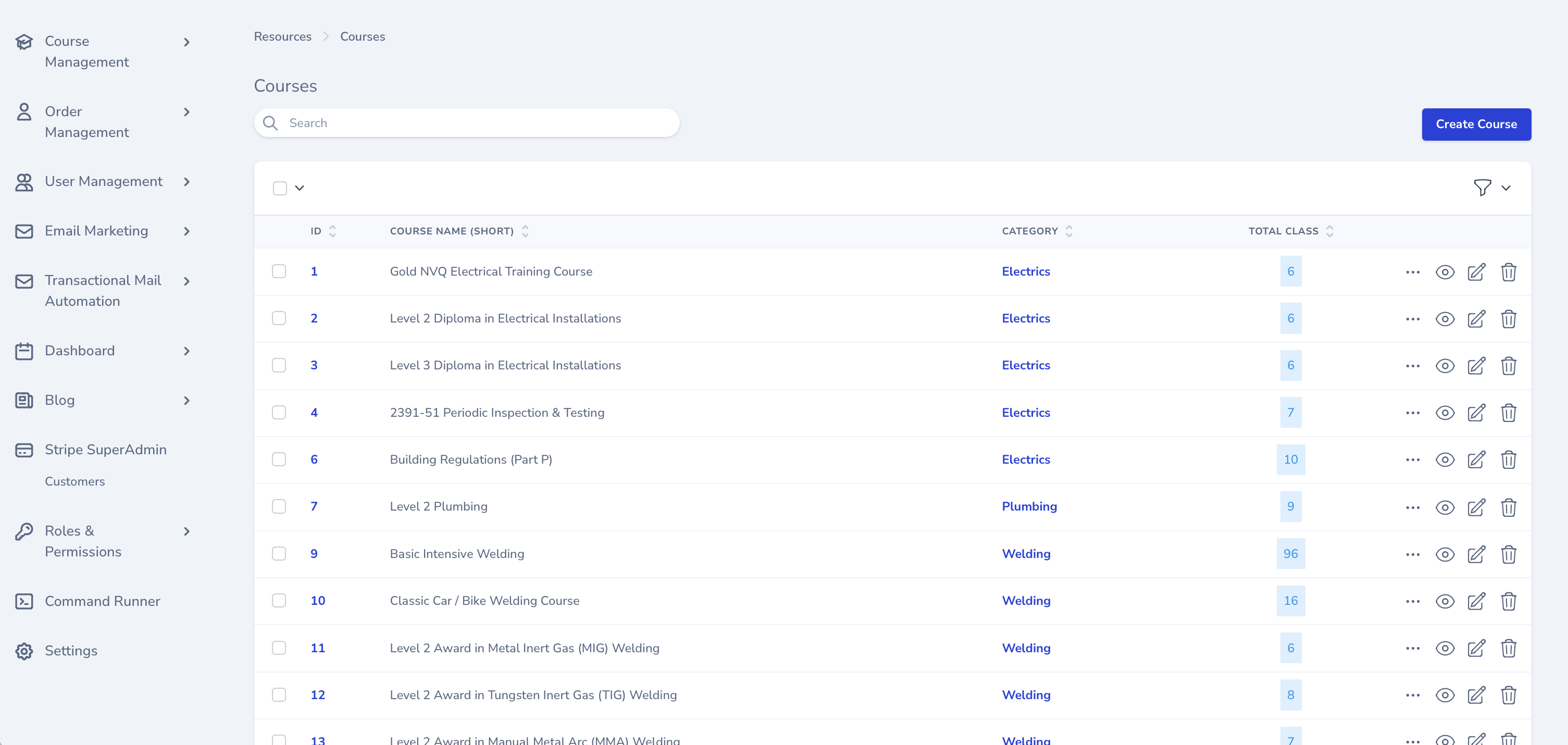Expand Email Marketing sidebar section

187,231
